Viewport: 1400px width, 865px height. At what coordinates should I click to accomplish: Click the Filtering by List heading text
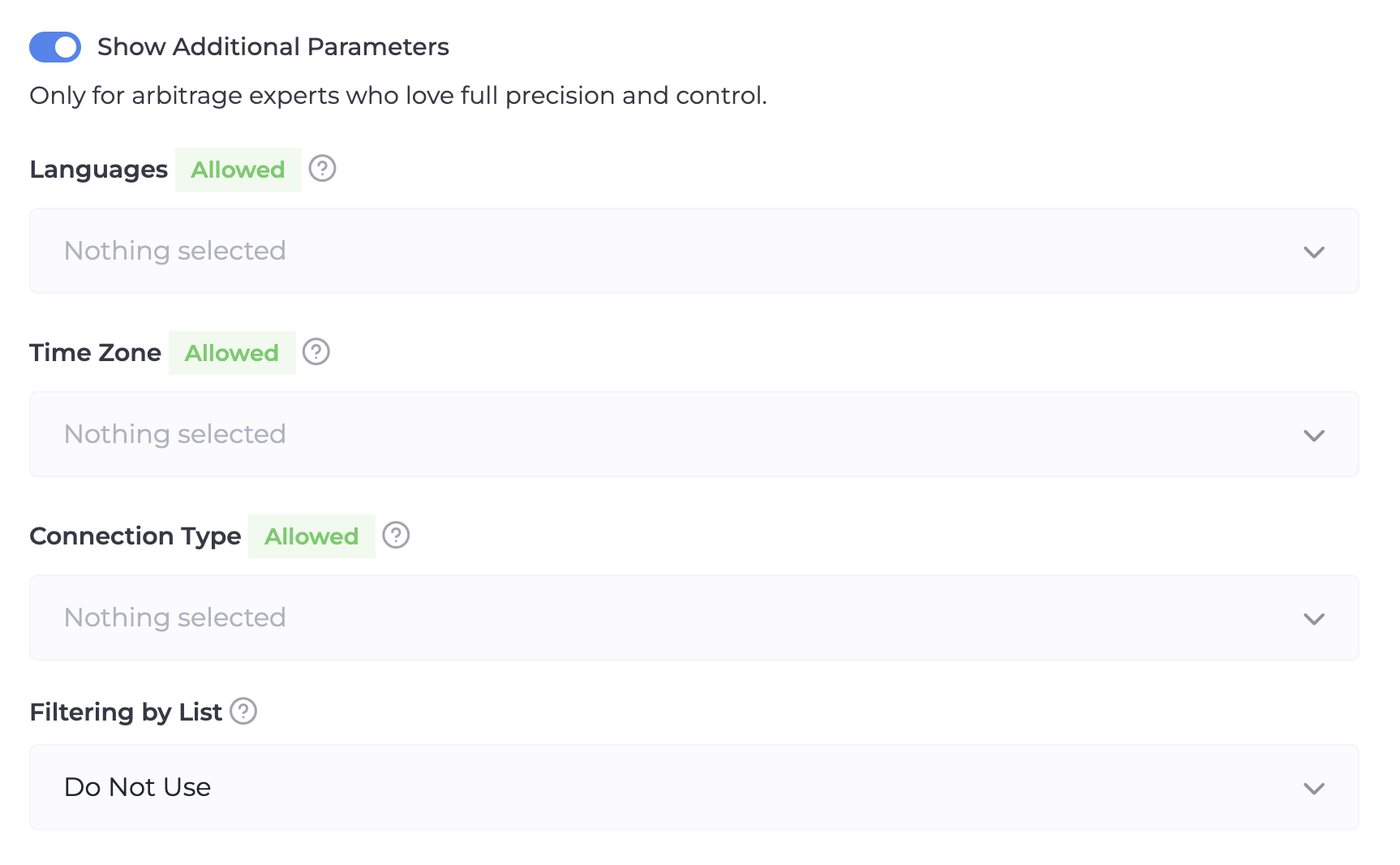[126, 712]
